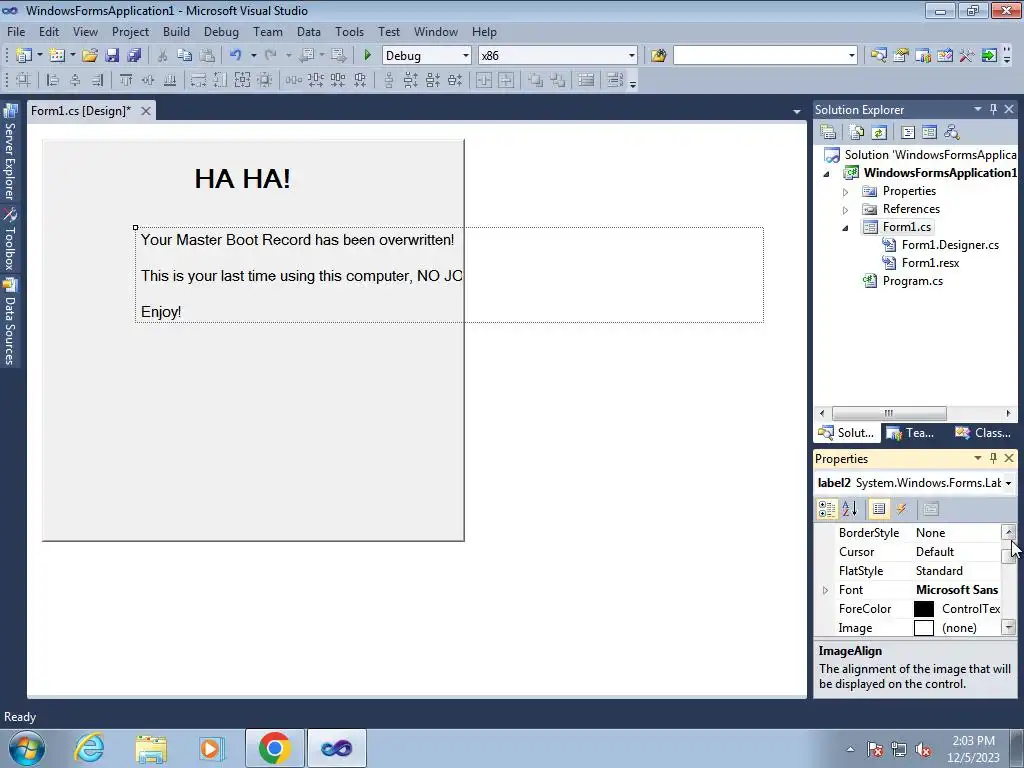Click the ForeColor black color swatch
Screen dimensions: 1024x768
[x=923, y=609]
